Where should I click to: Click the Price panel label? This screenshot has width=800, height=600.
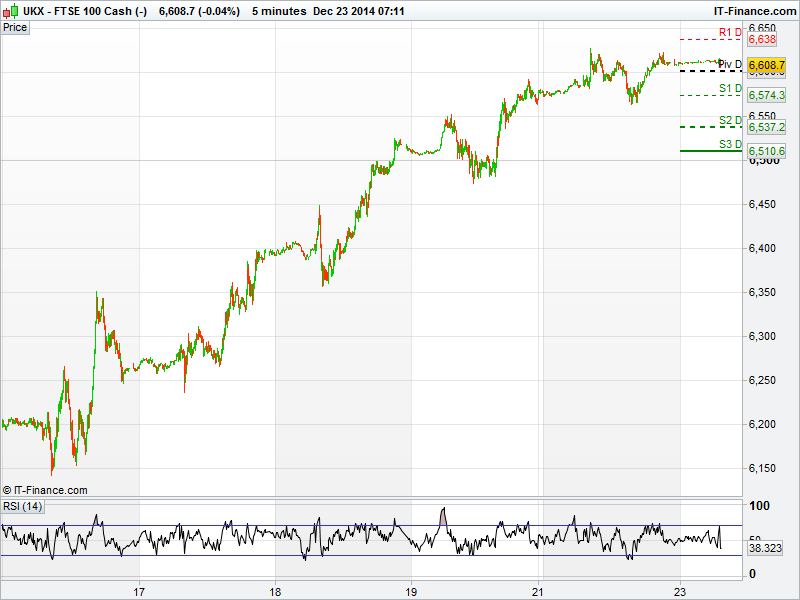[x=15, y=27]
